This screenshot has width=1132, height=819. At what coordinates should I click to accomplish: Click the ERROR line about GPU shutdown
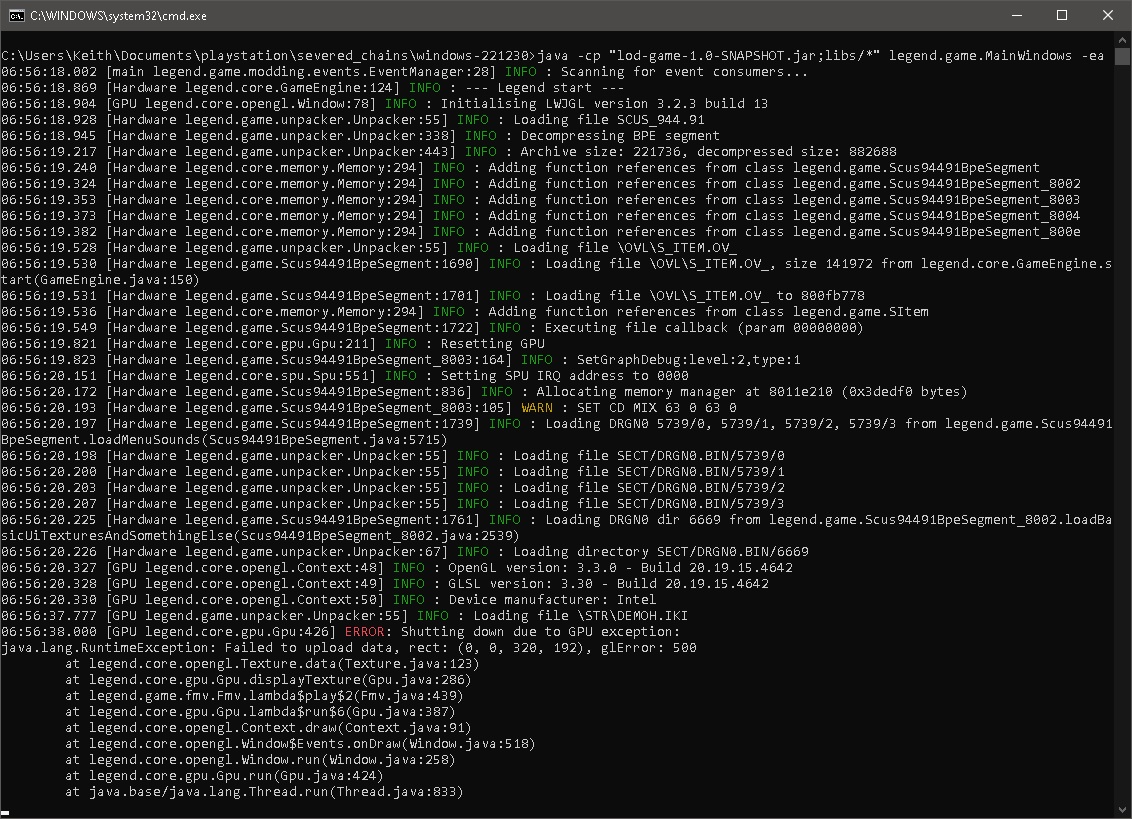coord(300,631)
